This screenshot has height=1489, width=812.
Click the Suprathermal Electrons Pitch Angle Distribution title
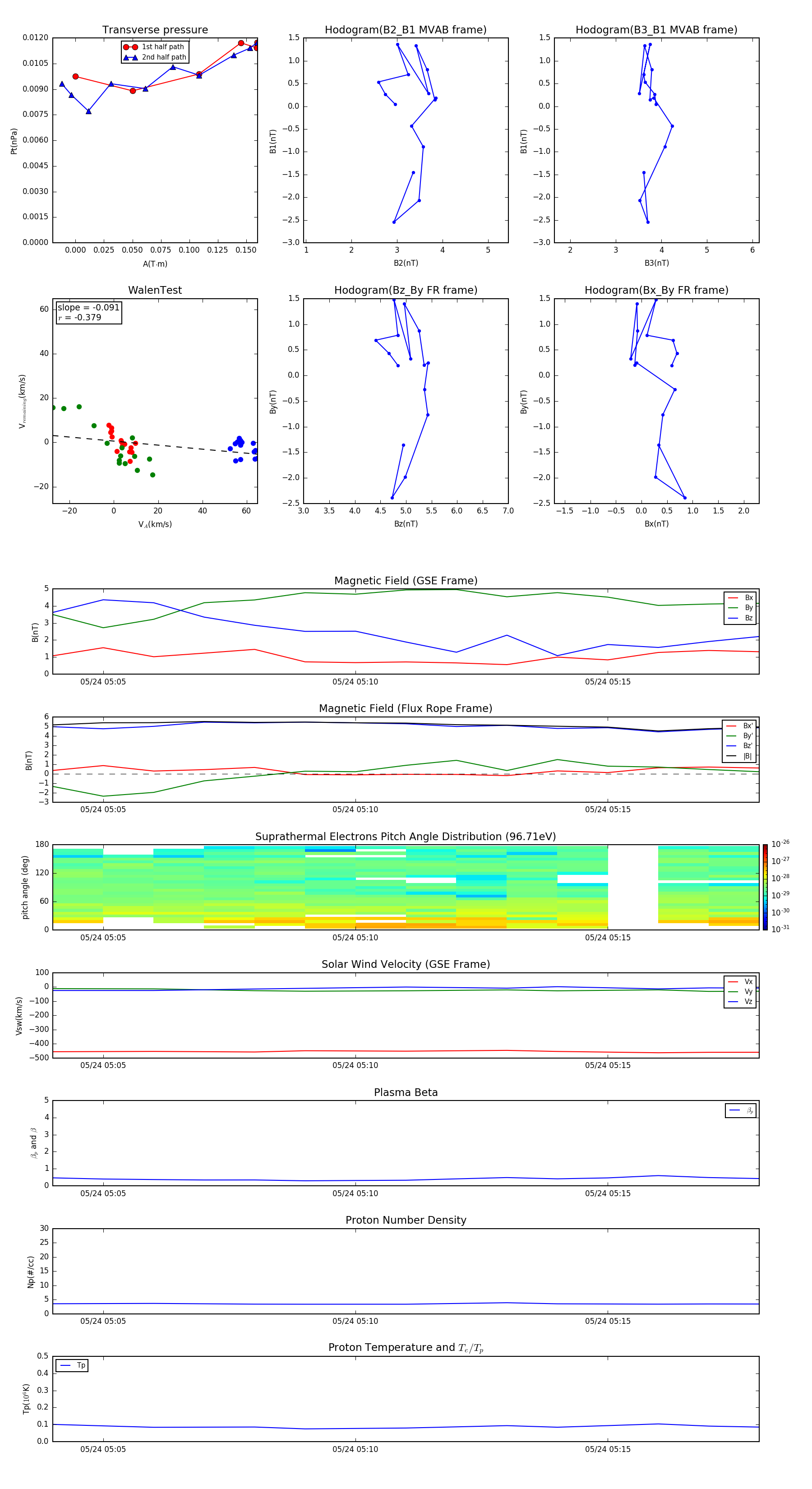(406, 837)
